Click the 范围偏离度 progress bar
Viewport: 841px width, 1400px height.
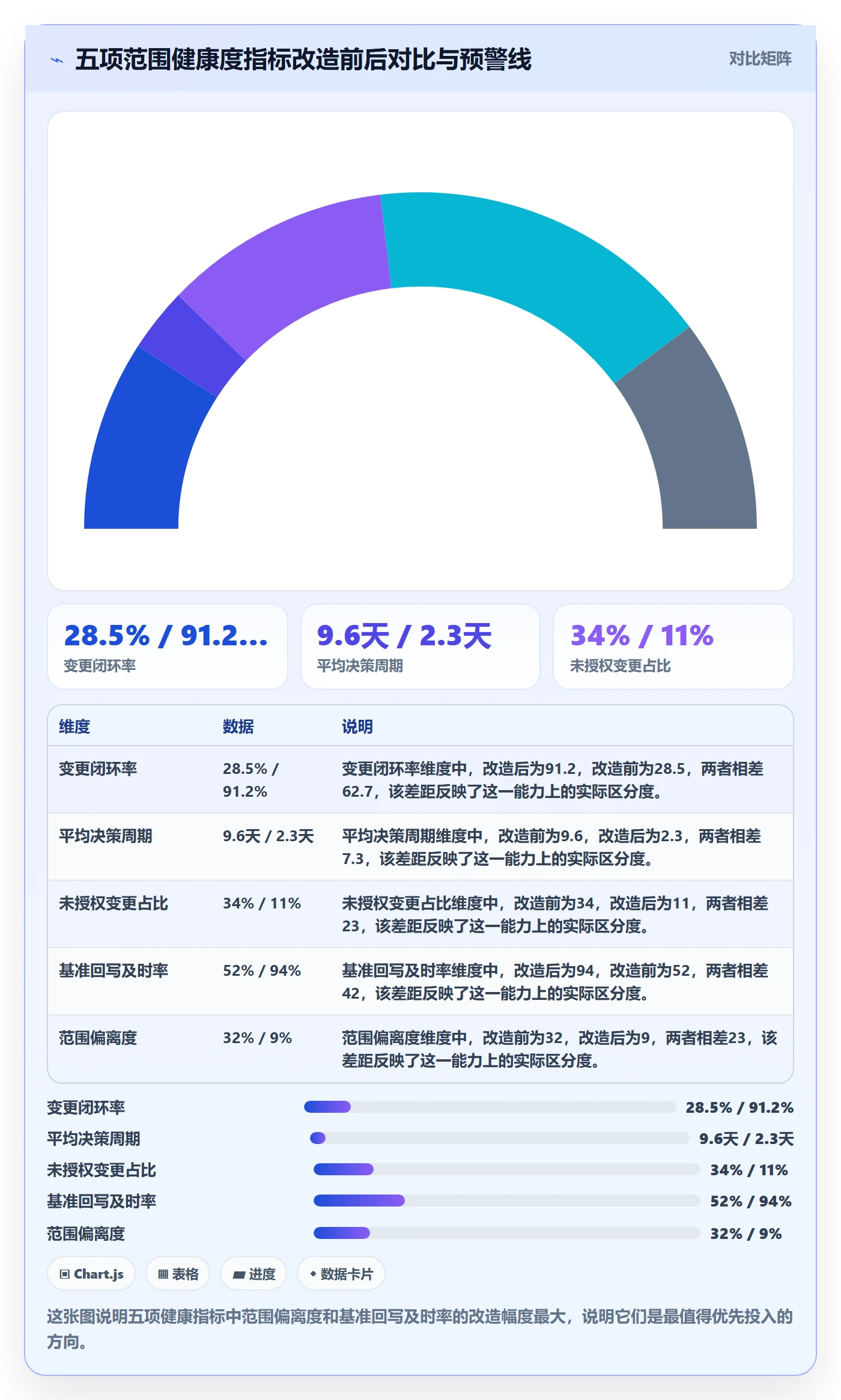click(507, 1233)
